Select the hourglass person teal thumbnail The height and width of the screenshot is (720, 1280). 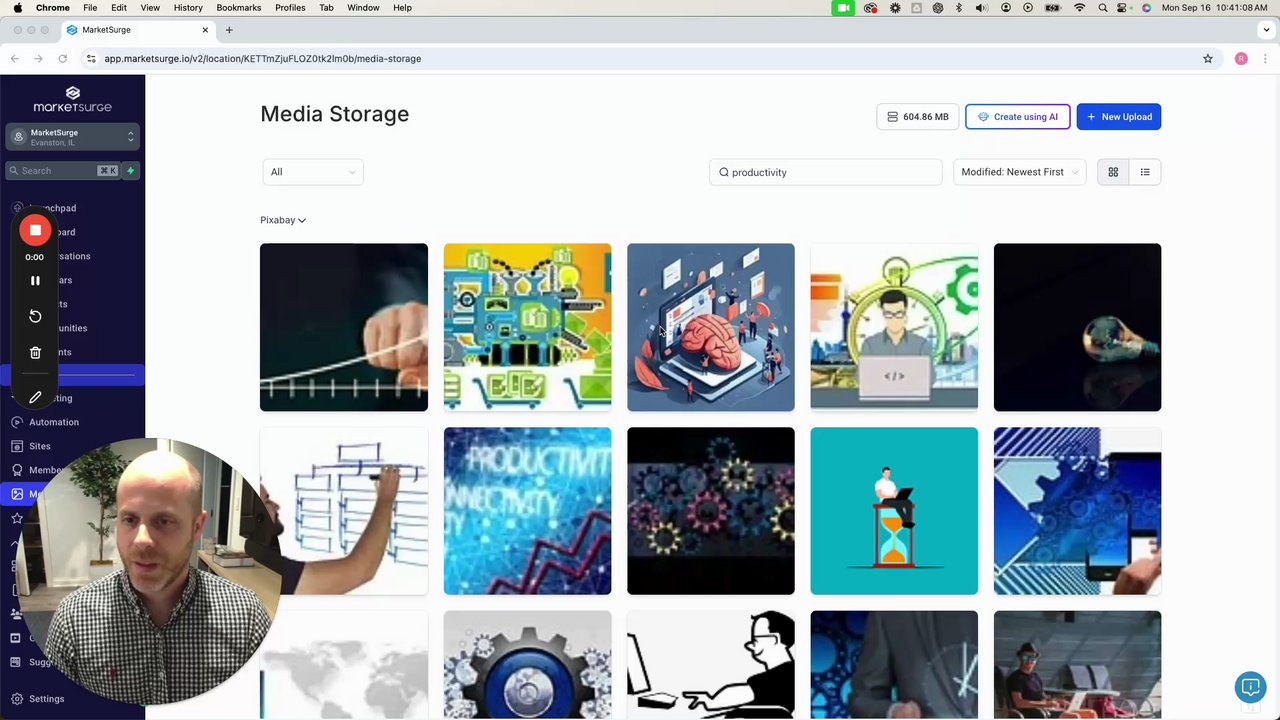click(x=894, y=511)
